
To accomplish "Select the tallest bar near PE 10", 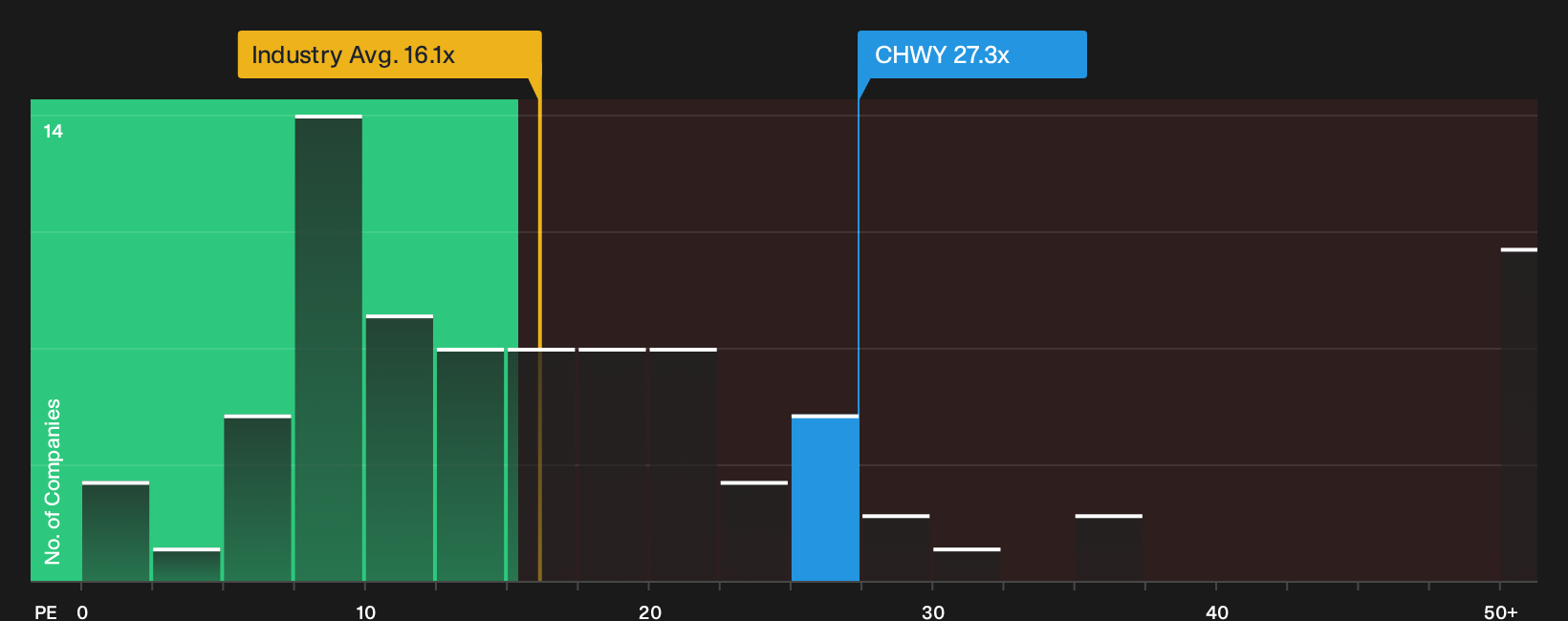I will coord(329,348).
